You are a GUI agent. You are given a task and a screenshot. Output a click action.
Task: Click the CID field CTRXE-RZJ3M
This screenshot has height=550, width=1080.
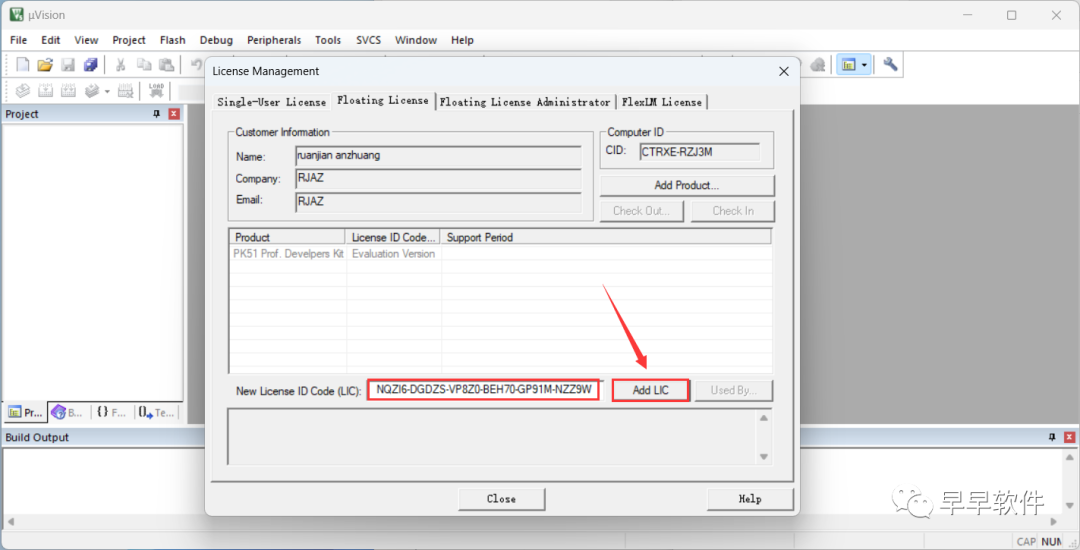click(x=699, y=152)
